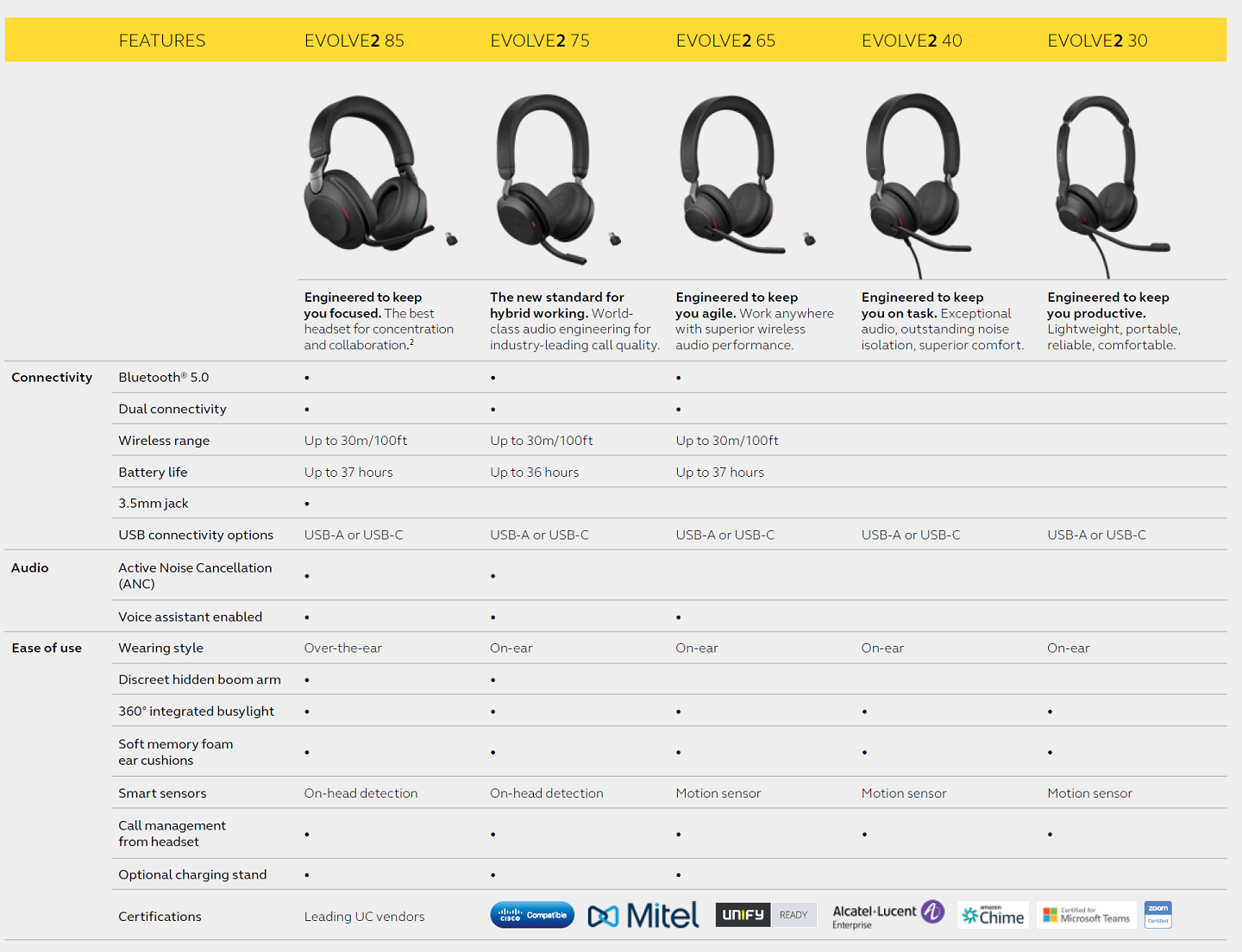Click the Wireless range row label
Screen dimensions: 1242x952
(x=164, y=441)
